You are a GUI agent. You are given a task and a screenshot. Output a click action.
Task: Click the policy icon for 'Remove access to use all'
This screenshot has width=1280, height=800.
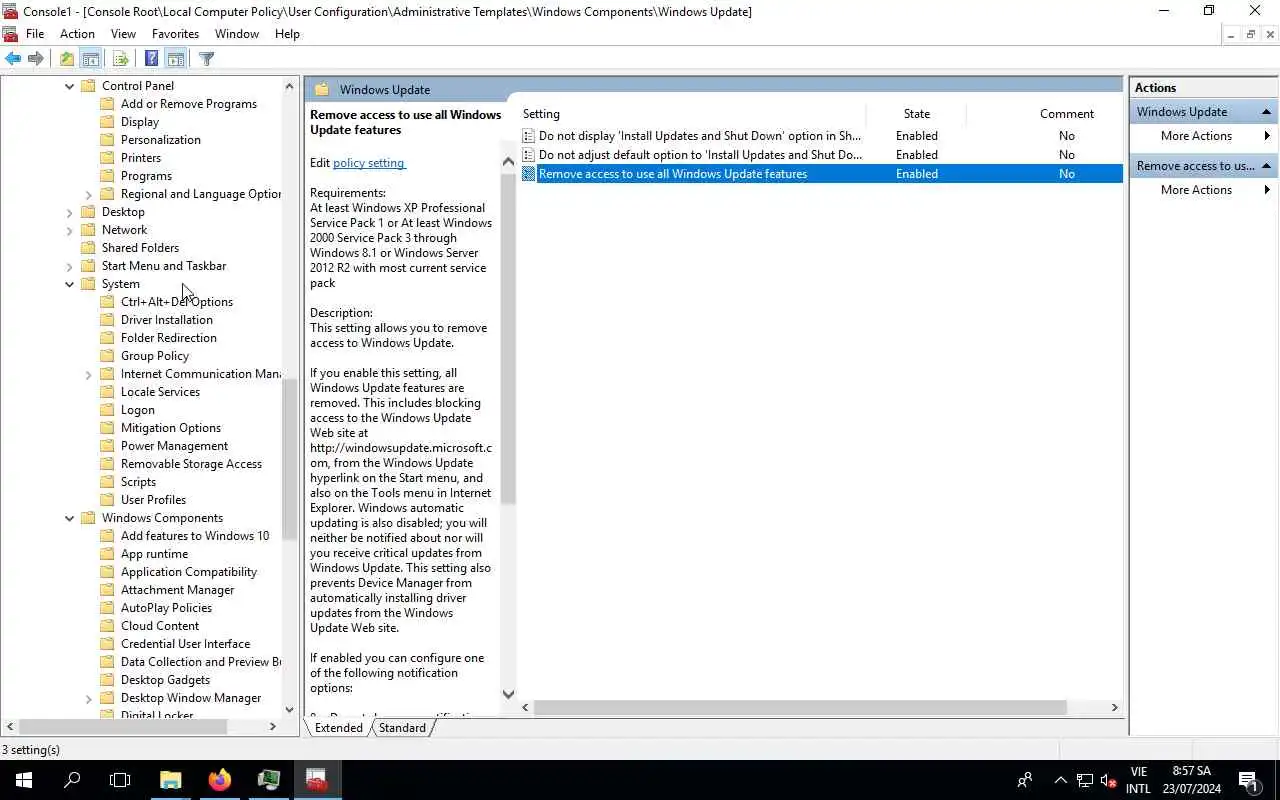click(x=529, y=174)
